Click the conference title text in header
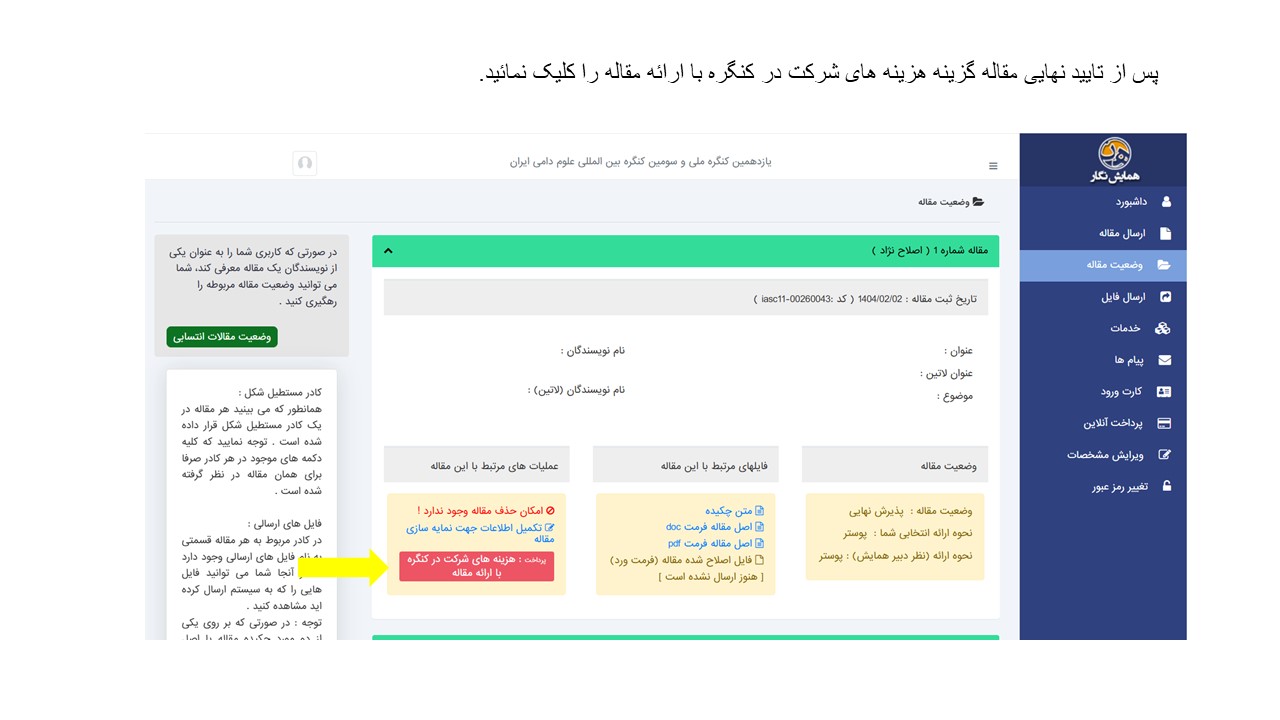The image size is (1280, 720). [640, 162]
